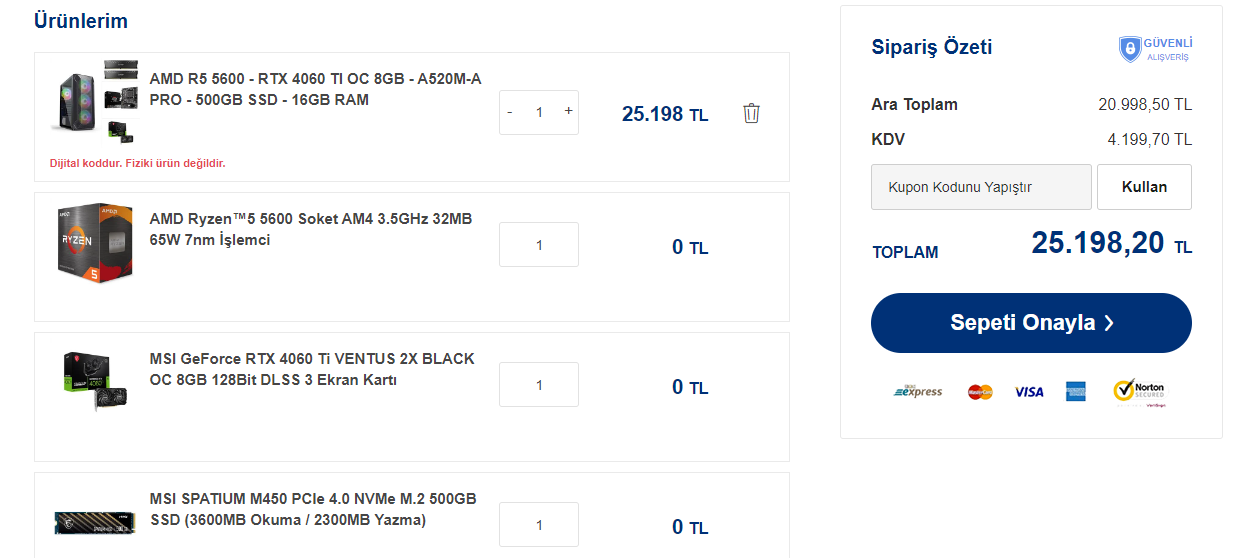Open the gaming PC bundle thumbnail image
Viewport: 1253px width, 558px height.
pyautogui.click(x=94, y=99)
